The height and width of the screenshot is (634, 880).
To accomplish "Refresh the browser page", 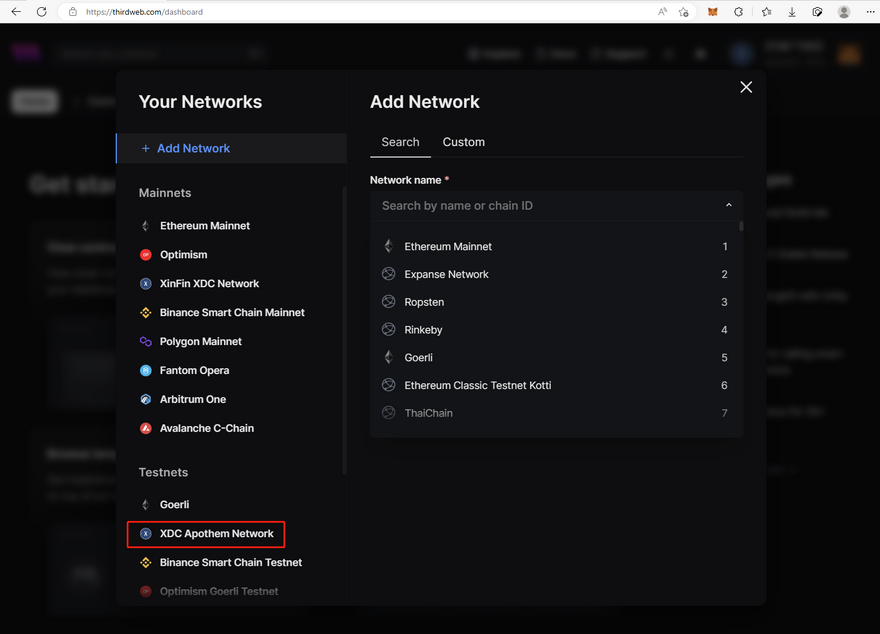I will [41, 12].
